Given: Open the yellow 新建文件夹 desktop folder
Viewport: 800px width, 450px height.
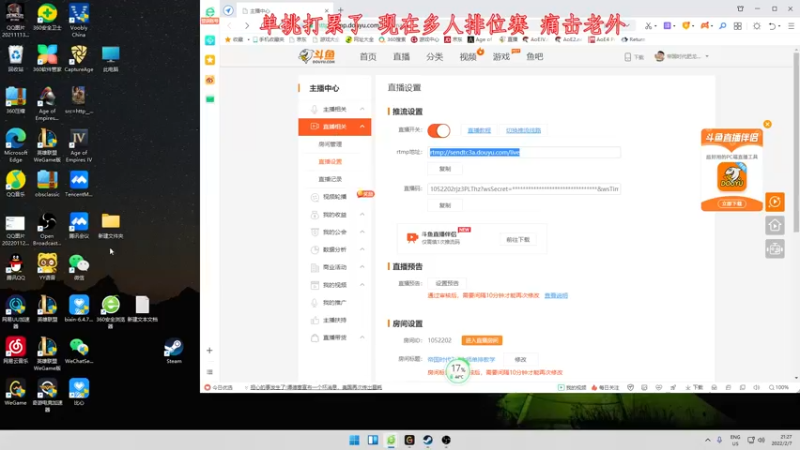Looking at the screenshot, I should point(110,226).
